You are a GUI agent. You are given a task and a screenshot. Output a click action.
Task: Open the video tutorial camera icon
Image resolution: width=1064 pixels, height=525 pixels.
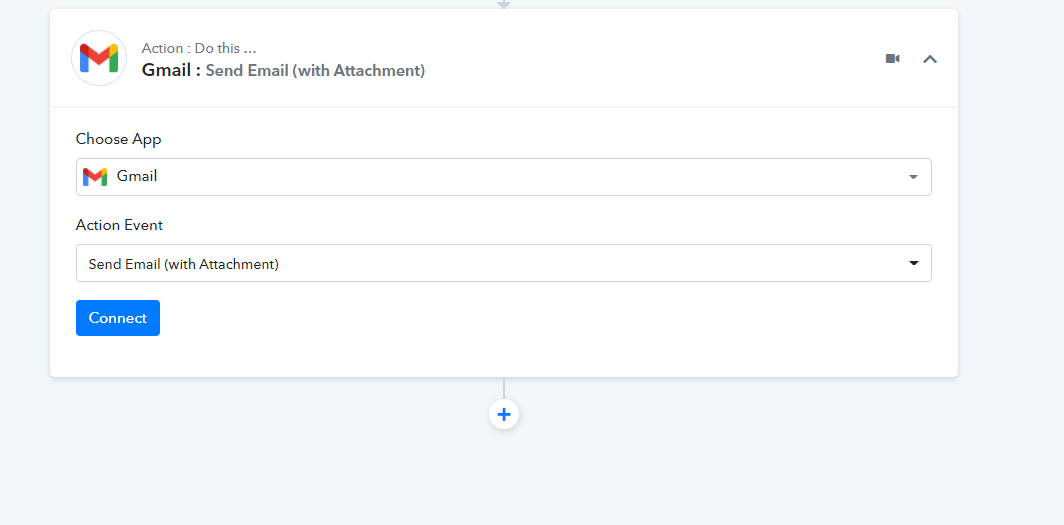892,59
